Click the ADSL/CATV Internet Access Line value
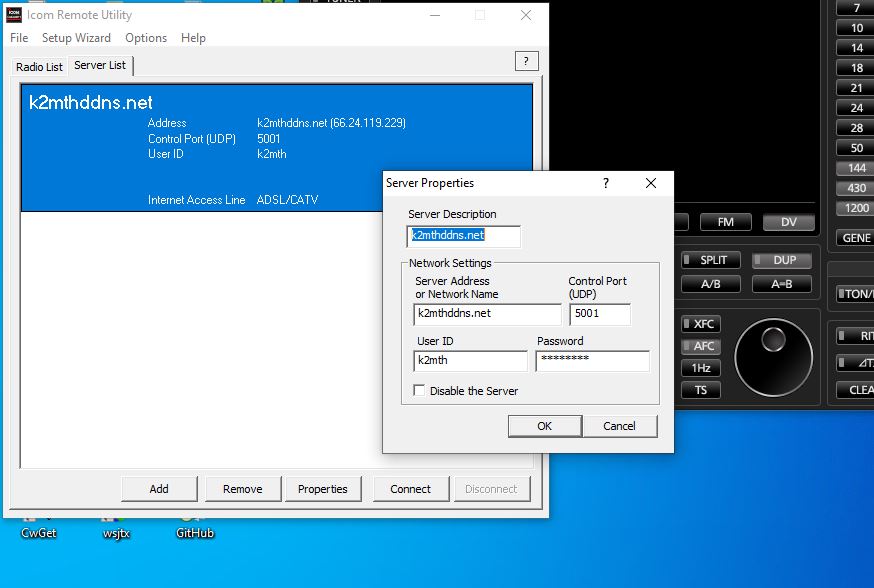The width and height of the screenshot is (874, 588). click(x=288, y=200)
